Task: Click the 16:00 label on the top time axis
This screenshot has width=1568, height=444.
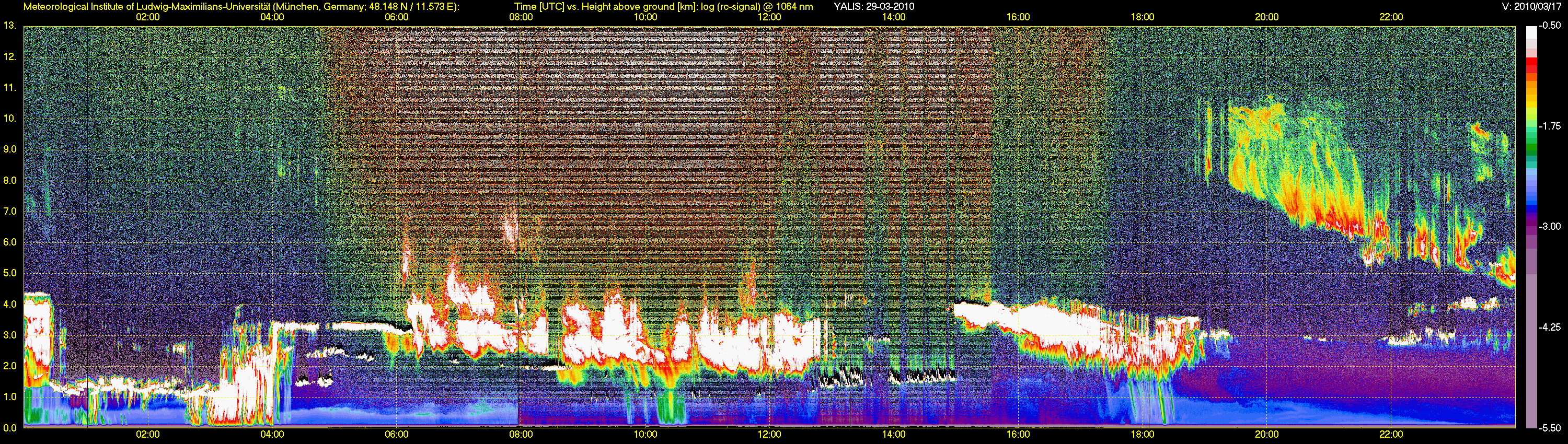Action: [1018, 17]
